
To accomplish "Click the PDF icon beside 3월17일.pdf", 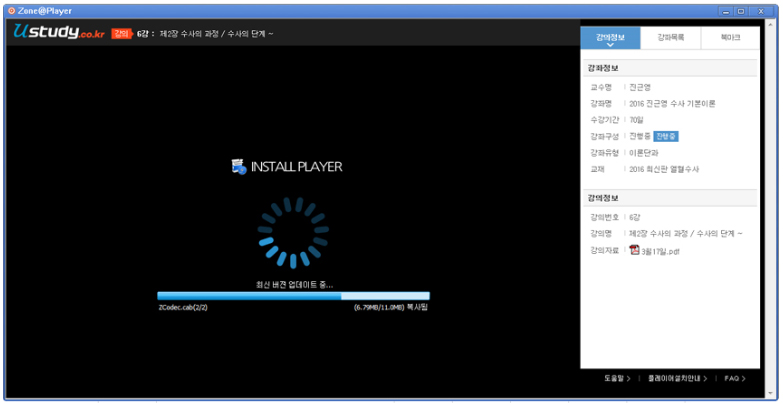I will (634, 250).
